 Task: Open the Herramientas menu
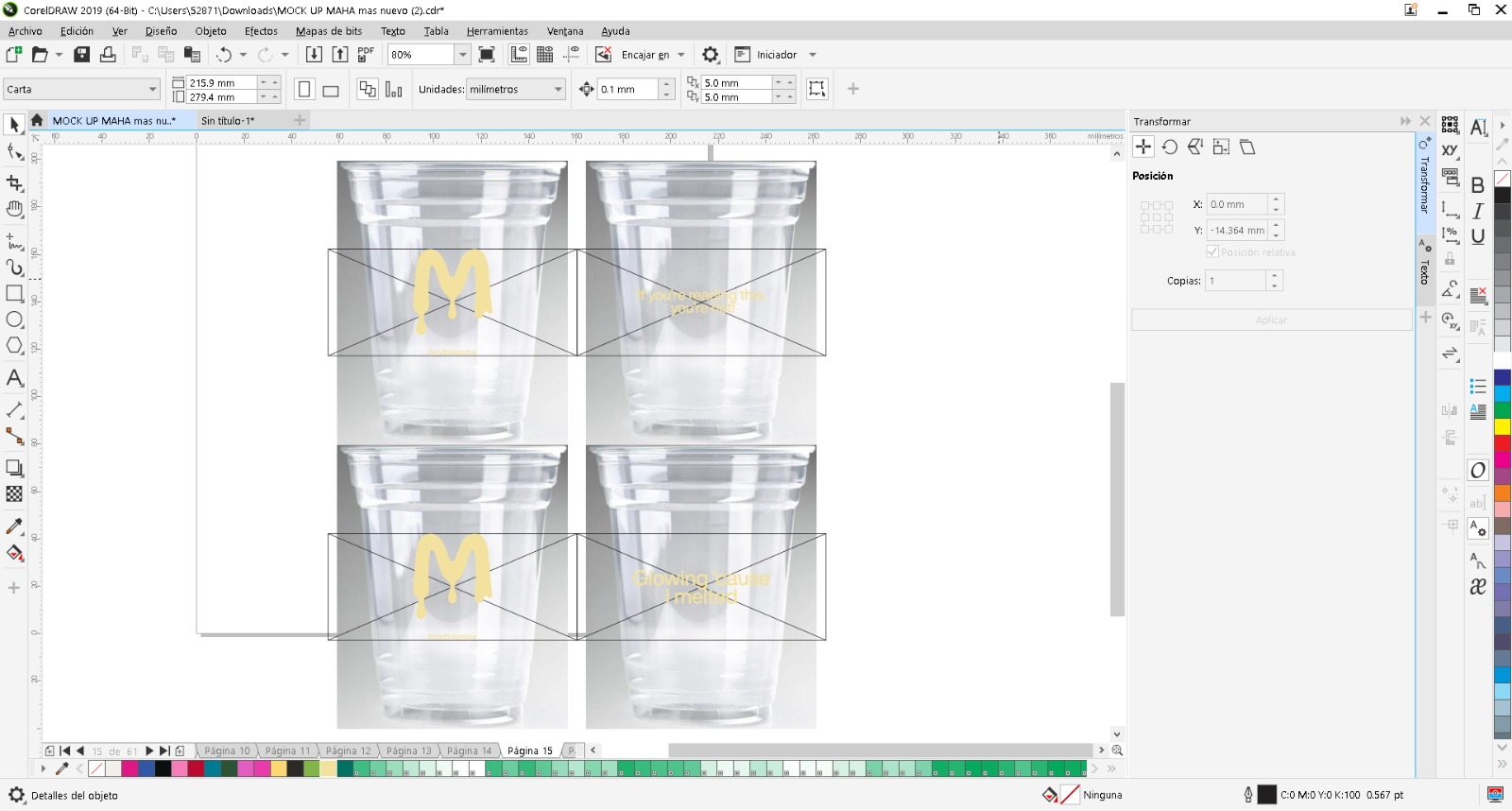click(497, 31)
